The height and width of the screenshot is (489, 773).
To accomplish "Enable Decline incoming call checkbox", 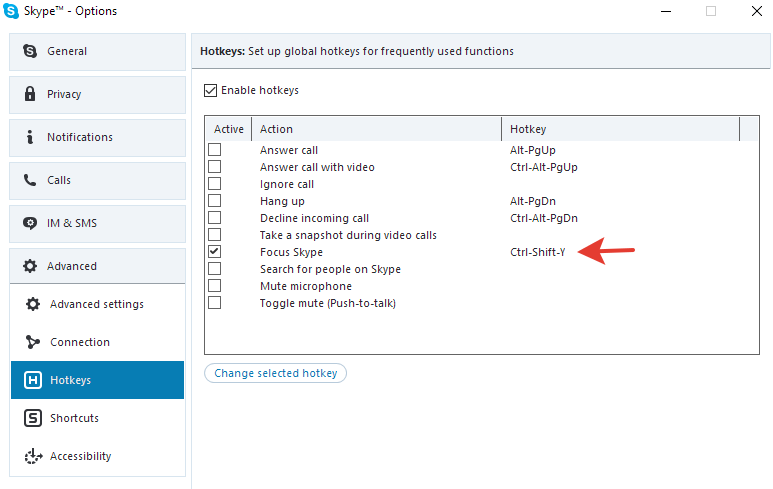I will tap(214, 217).
